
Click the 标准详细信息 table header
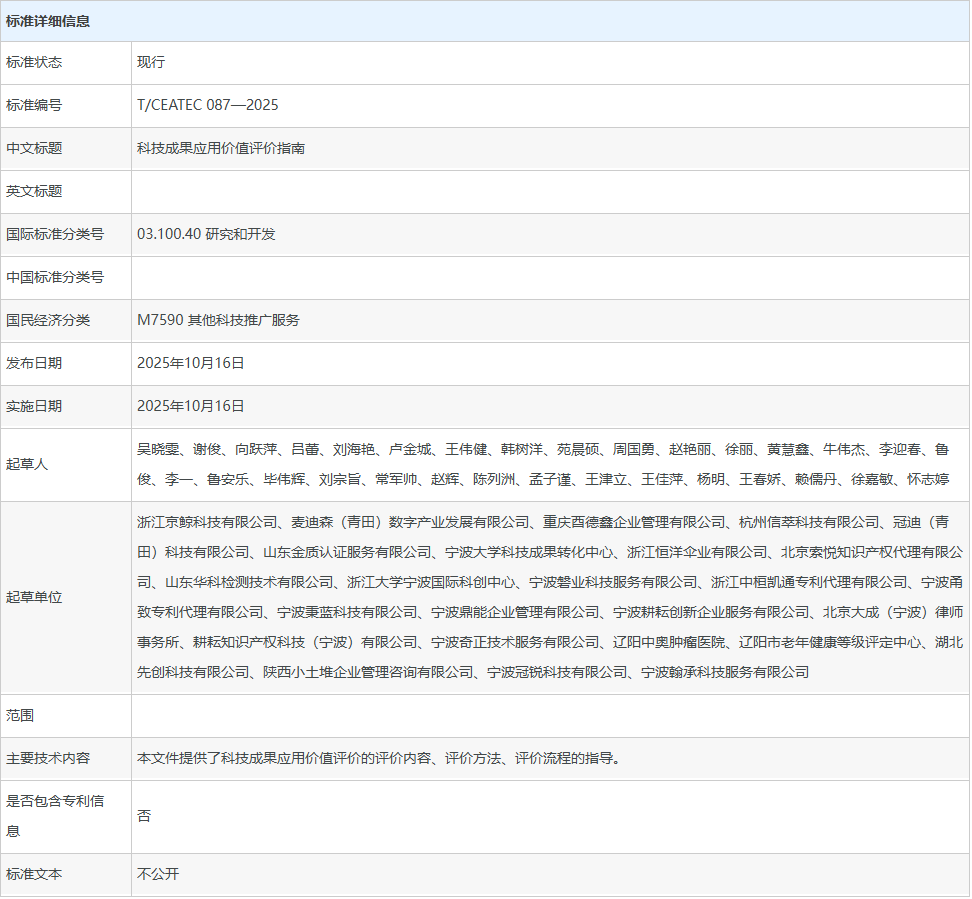(48, 21)
